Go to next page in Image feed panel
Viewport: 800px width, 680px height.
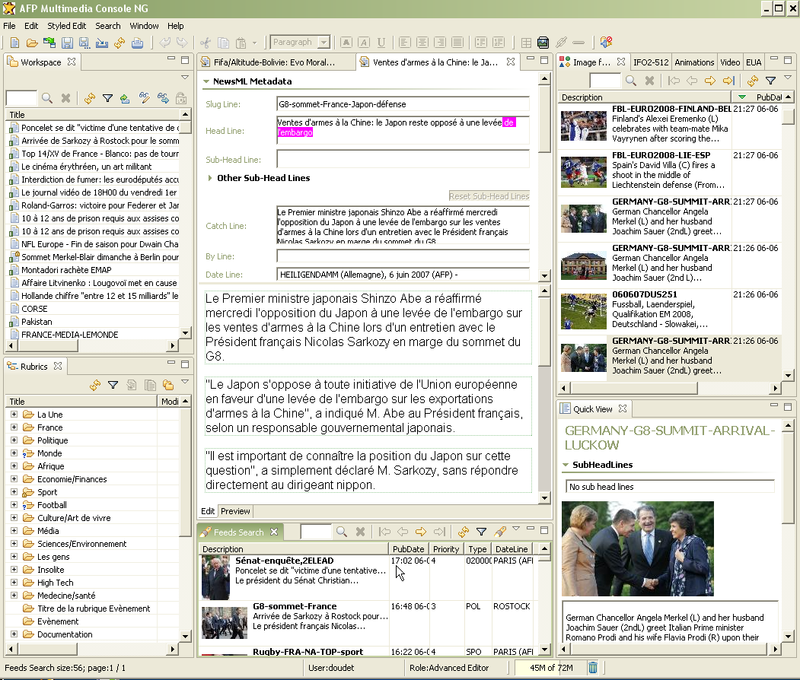point(710,80)
